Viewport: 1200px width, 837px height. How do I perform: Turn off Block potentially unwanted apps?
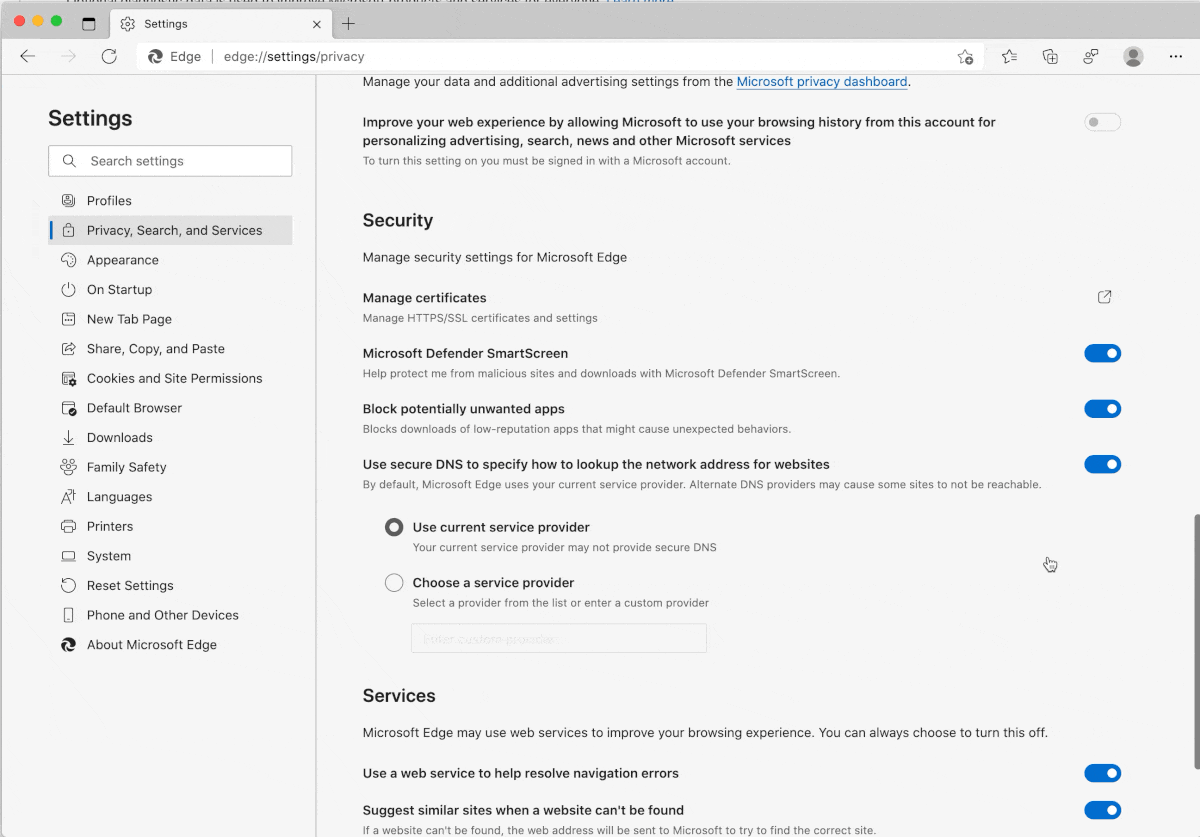tap(1102, 408)
